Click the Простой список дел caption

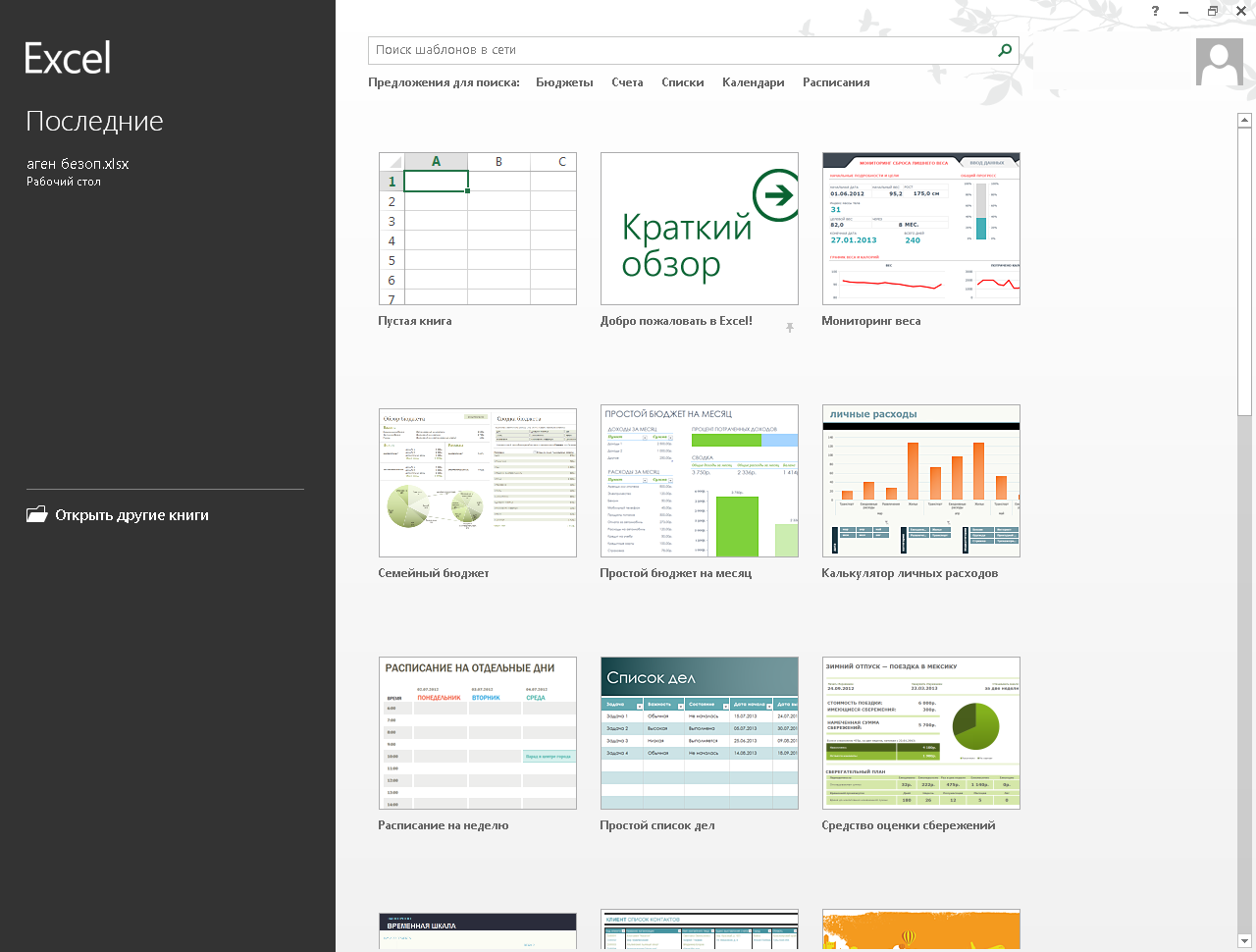pyautogui.click(x=657, y=825)
